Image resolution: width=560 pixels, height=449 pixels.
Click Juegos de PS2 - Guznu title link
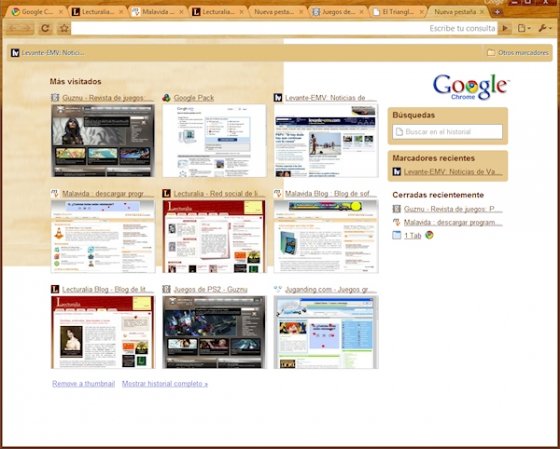(211, 289)
